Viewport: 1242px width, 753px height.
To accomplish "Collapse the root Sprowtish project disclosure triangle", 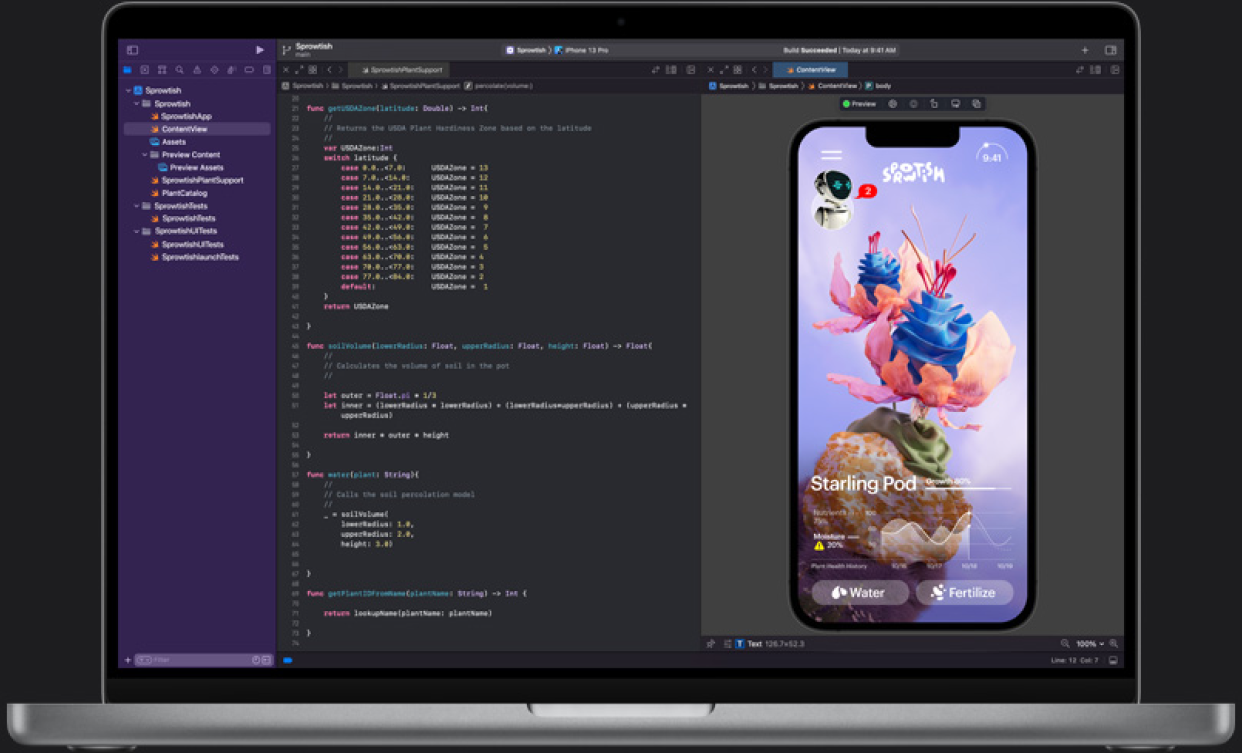I will pyautogui.click(x=128, y=91).
